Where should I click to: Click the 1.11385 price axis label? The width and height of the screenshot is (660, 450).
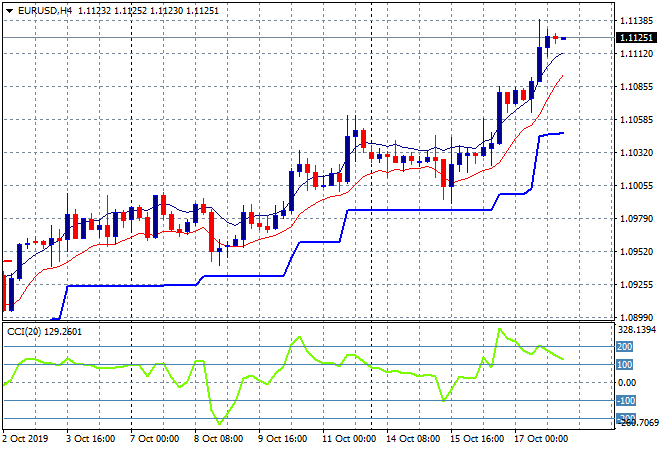[636, 20]
